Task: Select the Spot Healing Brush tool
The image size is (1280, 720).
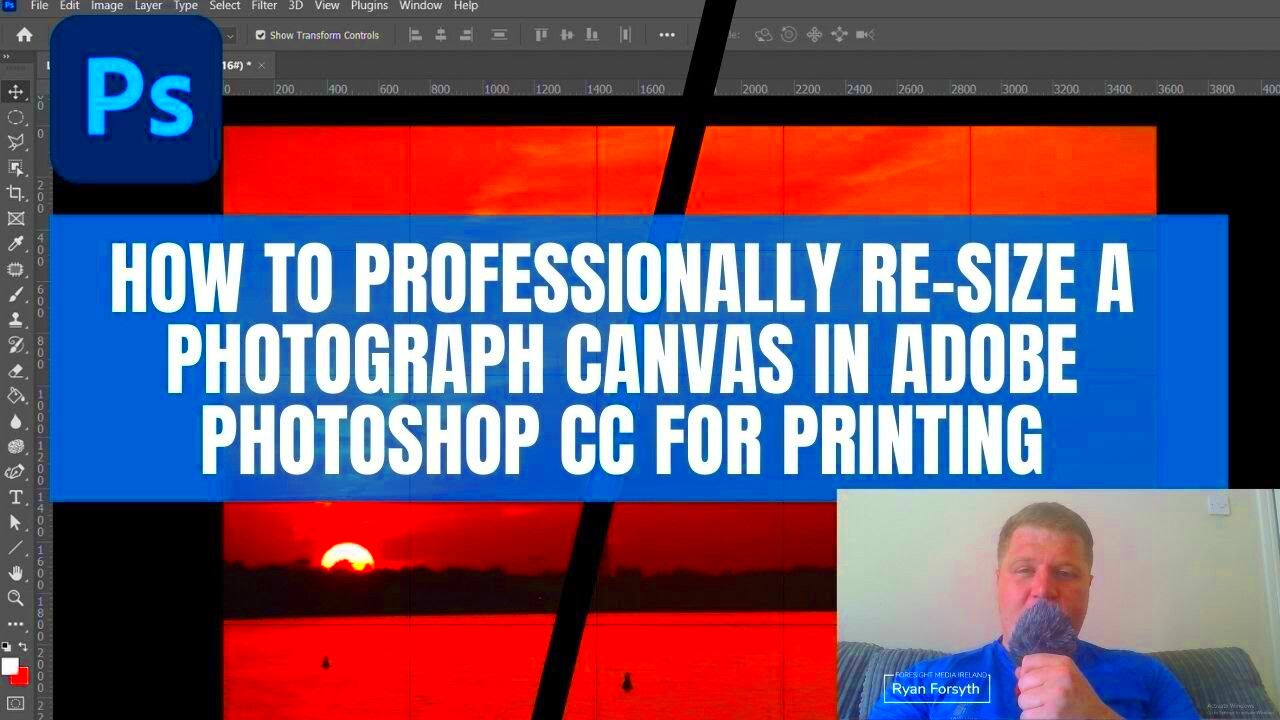Action: [16, 269]
